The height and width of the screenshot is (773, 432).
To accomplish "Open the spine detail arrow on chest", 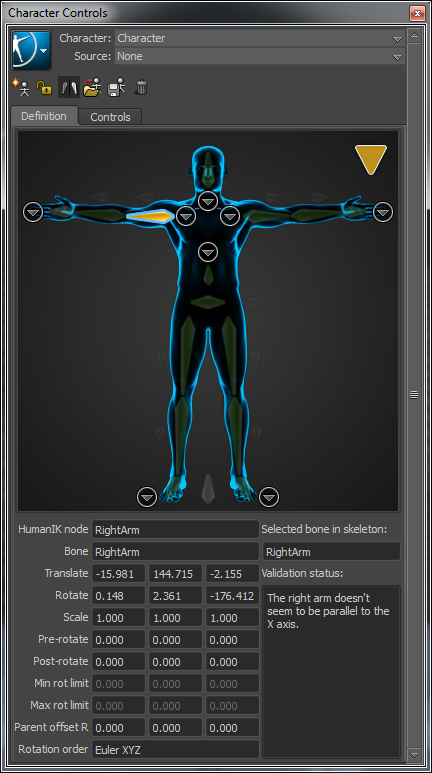I will coord(208,252).
